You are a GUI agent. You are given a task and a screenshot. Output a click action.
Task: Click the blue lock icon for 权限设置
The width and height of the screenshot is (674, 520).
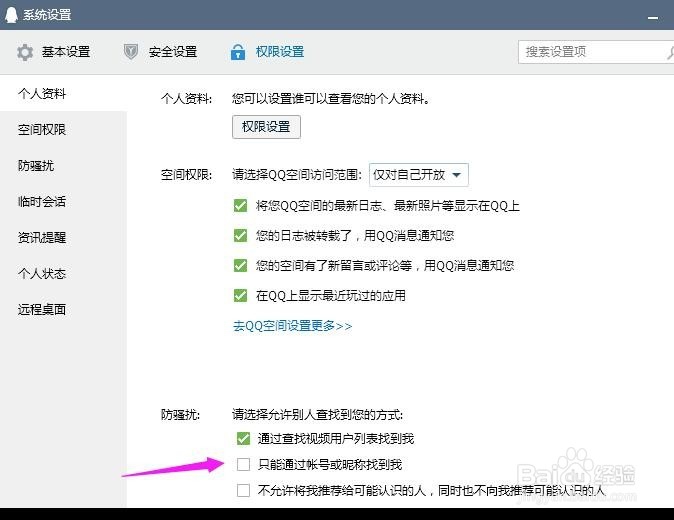[x=238, y=52]
